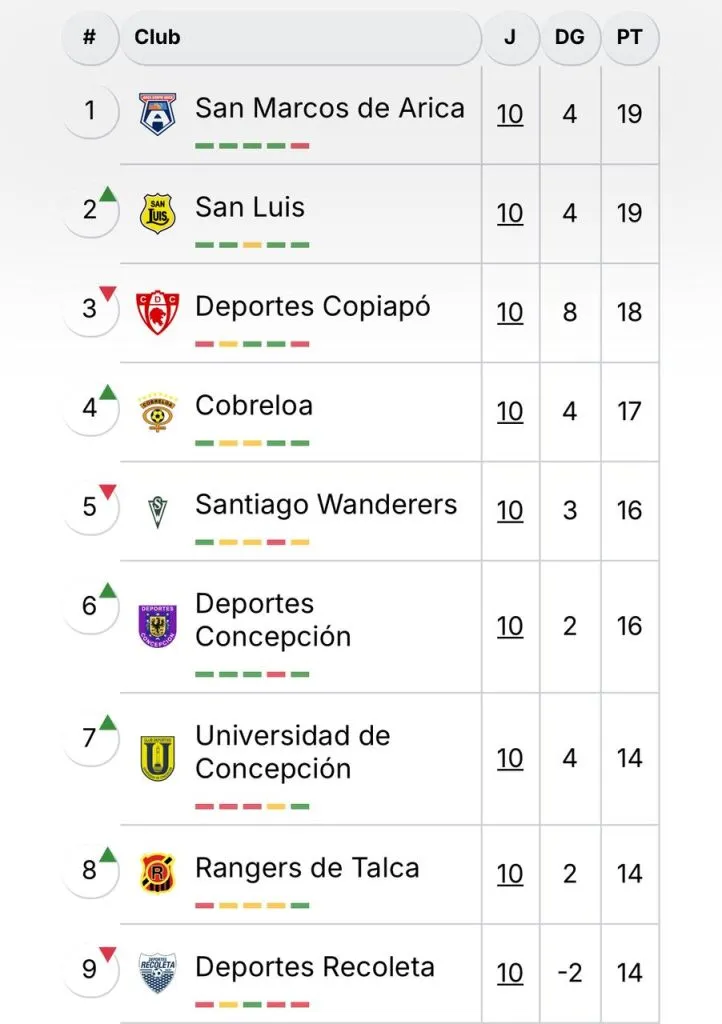Screen dimensions: 722x1024
Task: Click San Luis recent form indicator bars
Action: [252, 245]
